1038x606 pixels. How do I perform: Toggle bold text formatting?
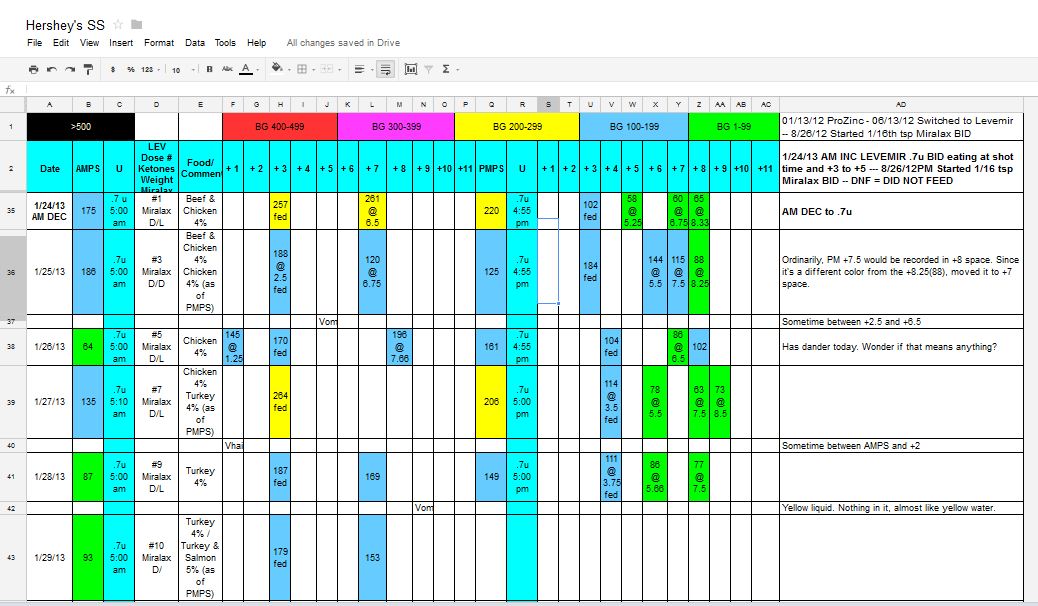[209, 69]
